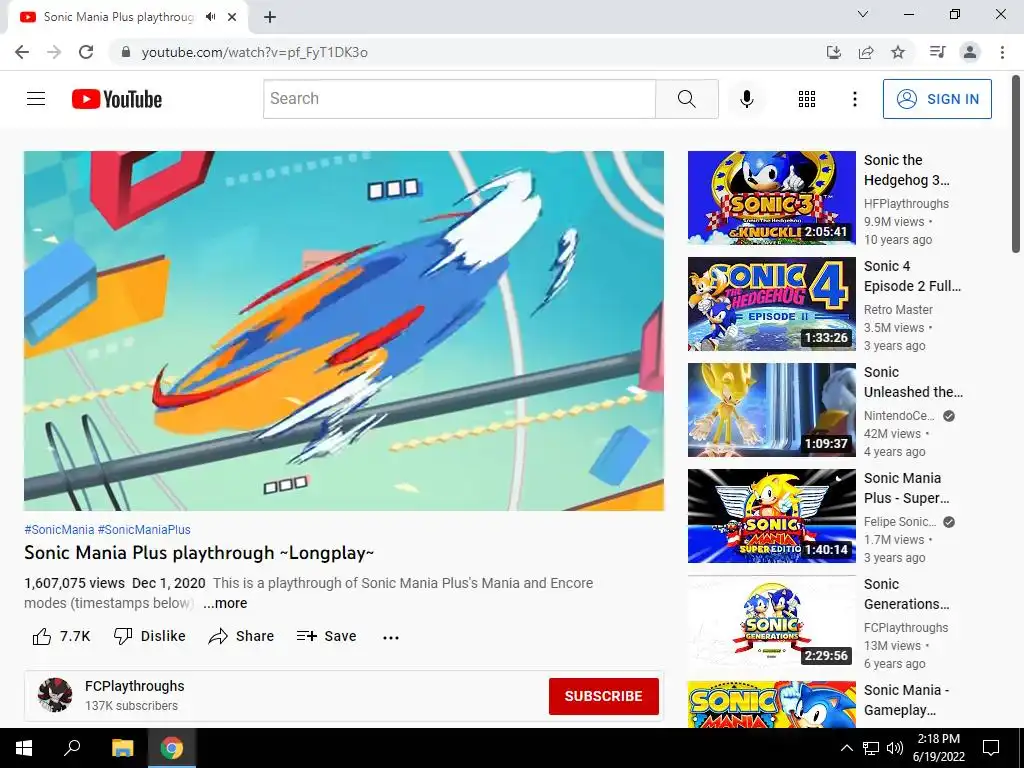Reload the YouTube page
The height and width of the screenshot is (768, 1024).
point(86,52)
